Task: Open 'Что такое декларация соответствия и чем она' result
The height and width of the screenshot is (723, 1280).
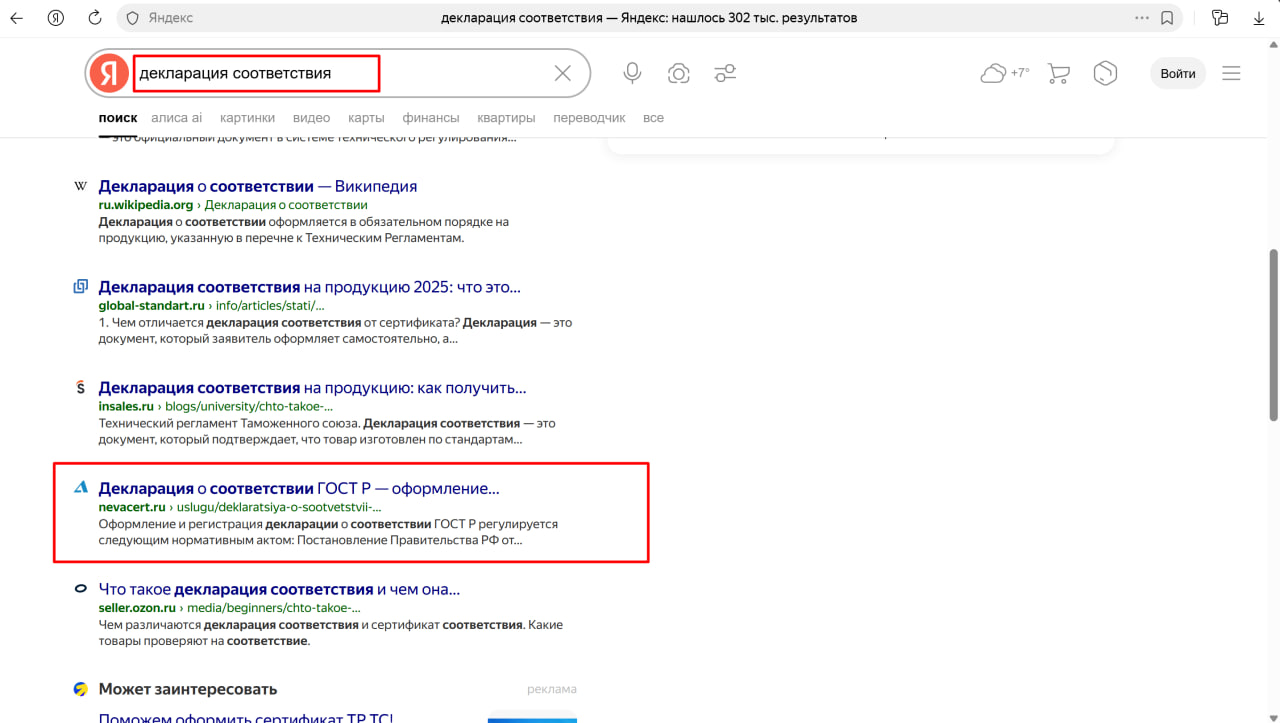Action: [279, 589]
